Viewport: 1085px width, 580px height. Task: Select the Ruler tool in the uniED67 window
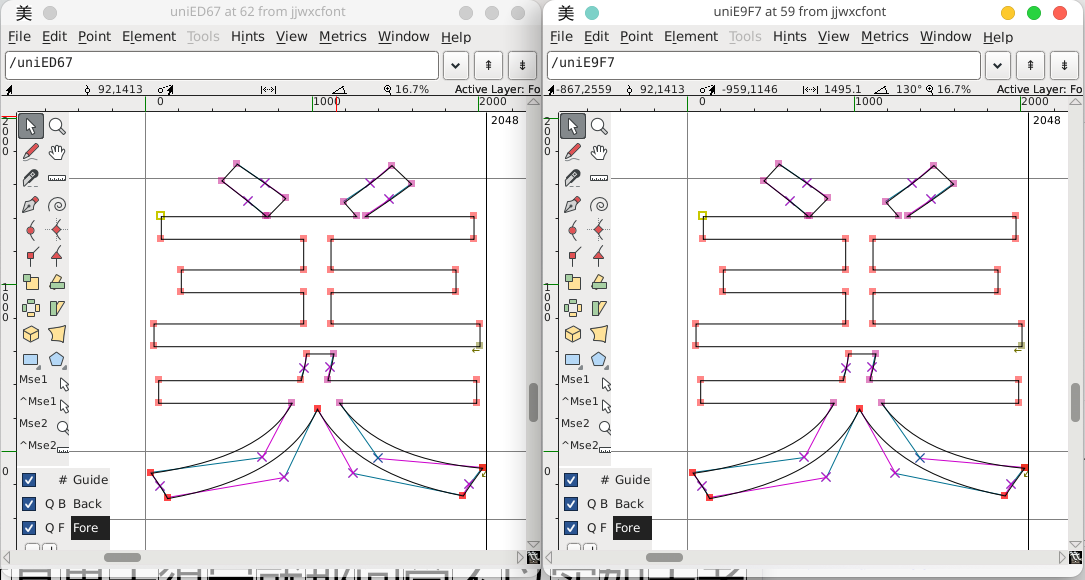(x=57, y=178)
